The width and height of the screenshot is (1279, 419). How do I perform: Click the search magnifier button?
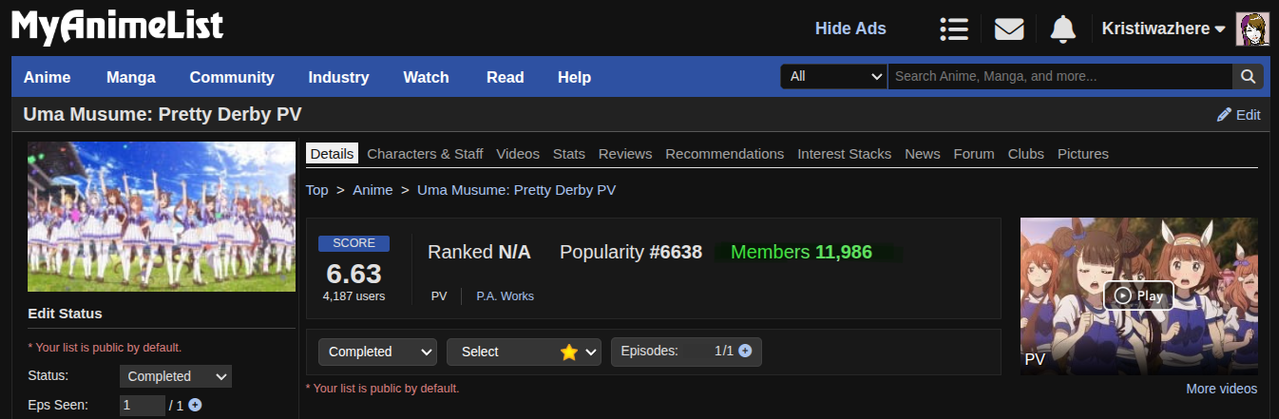pyautogui.click(x=1247, y=76)
